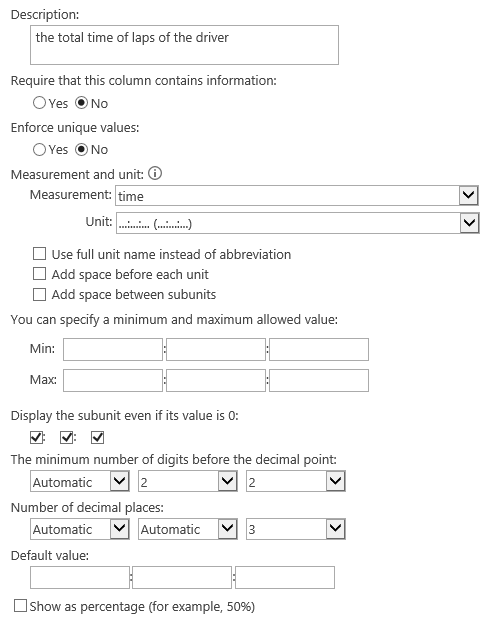Click in the Description text box

184,45
